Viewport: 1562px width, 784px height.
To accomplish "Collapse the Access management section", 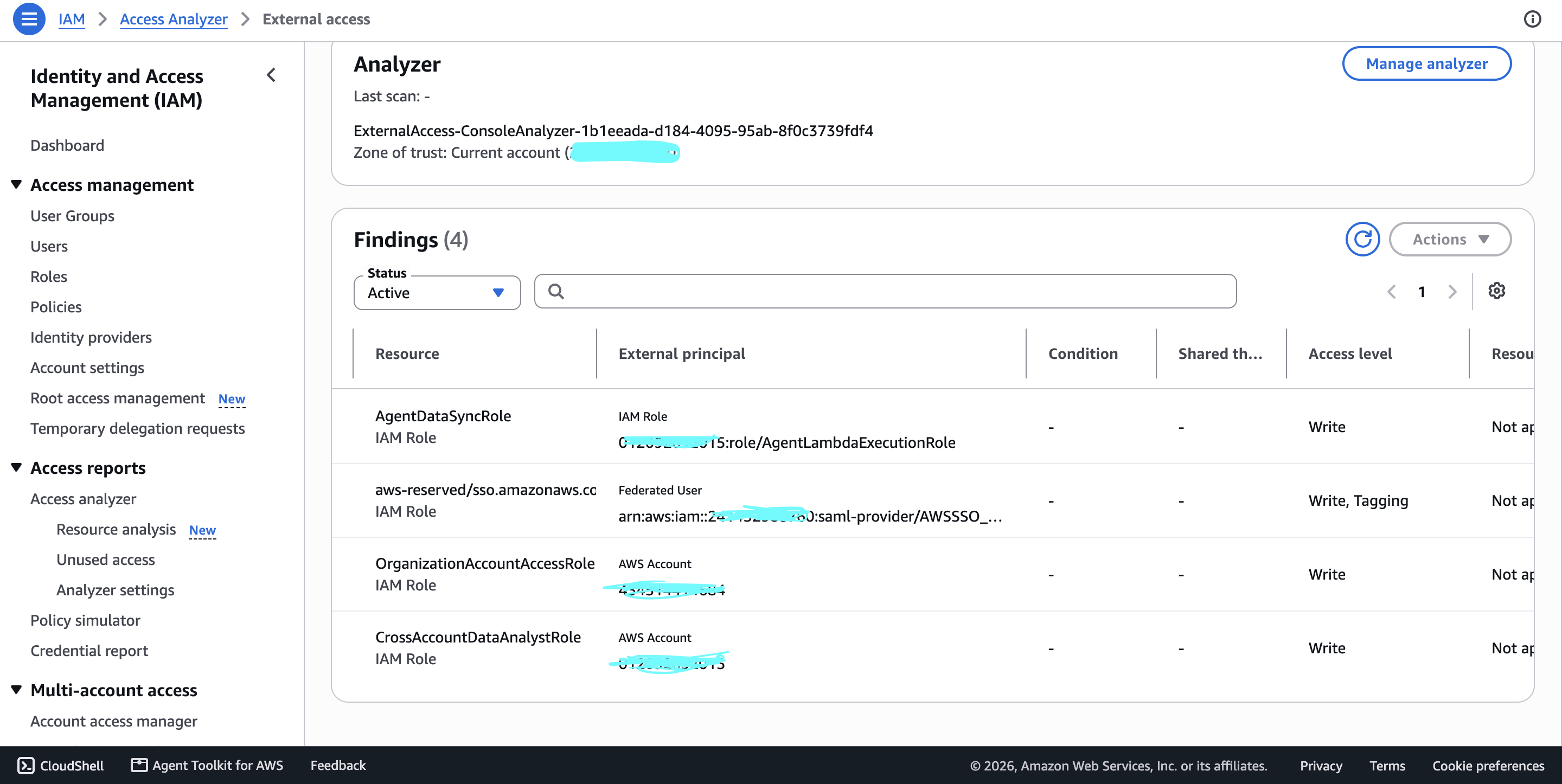I will [16, 184].
